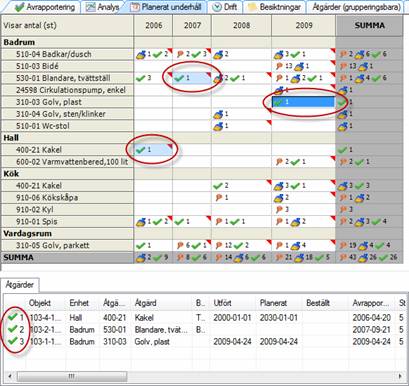Click the checkmark icon on action row 3
Screen dimensions: 409x386
coord(12,341)
